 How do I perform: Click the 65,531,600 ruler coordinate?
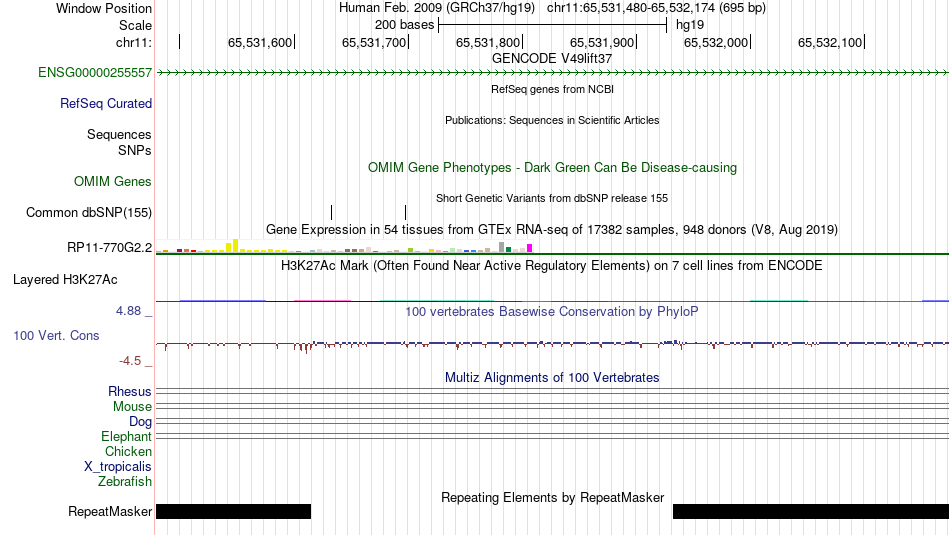coord(260,42)
